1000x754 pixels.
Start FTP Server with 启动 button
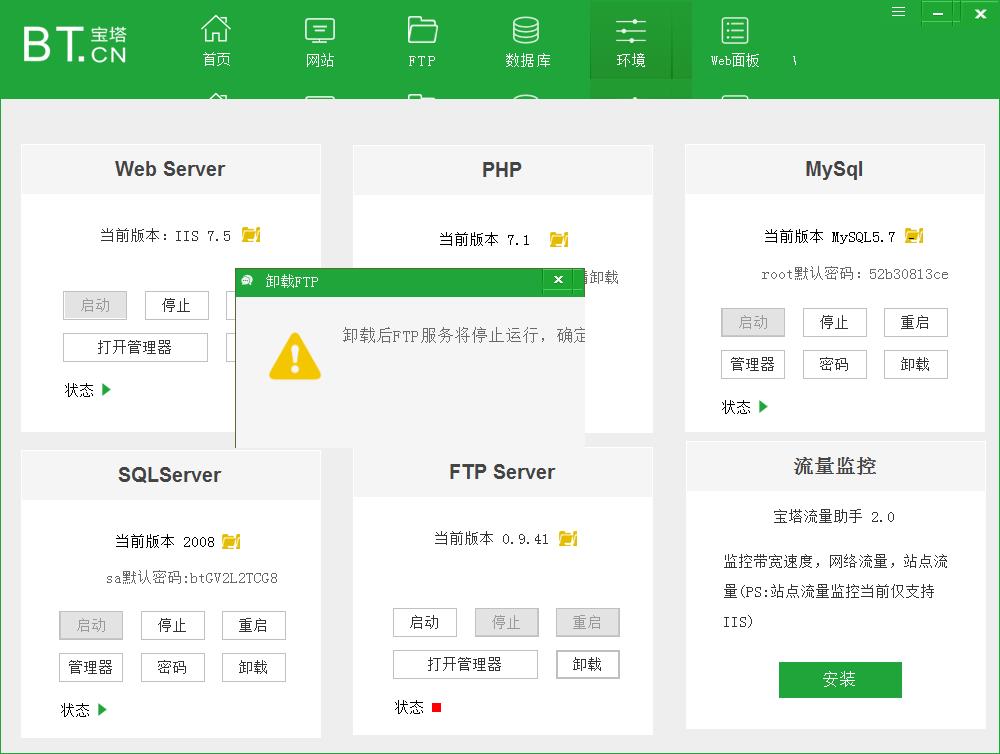click(x=425, y=622)
